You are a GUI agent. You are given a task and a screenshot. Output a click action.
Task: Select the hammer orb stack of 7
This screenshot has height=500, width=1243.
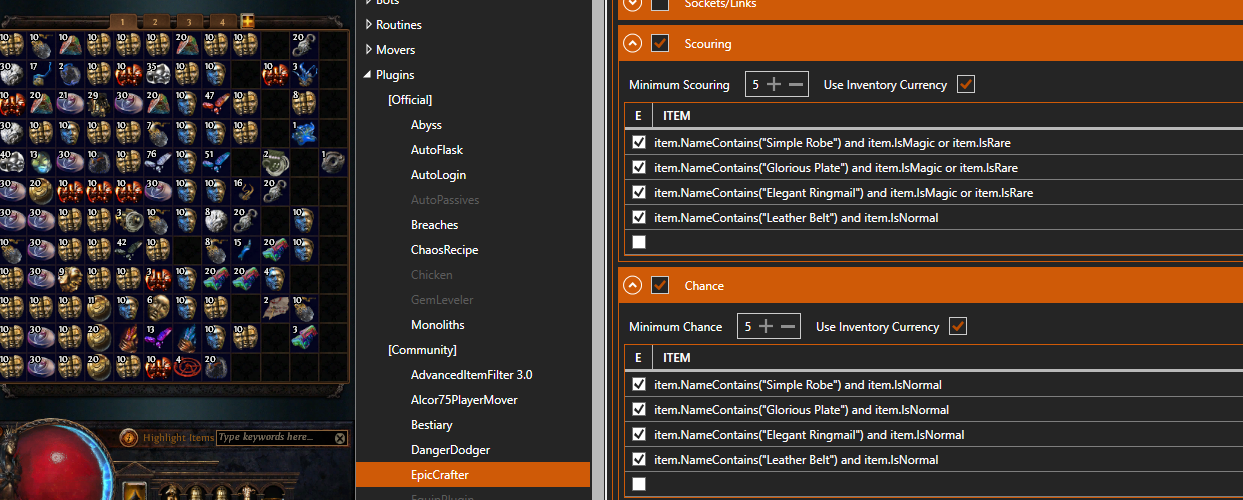click(x=160, y=132)
